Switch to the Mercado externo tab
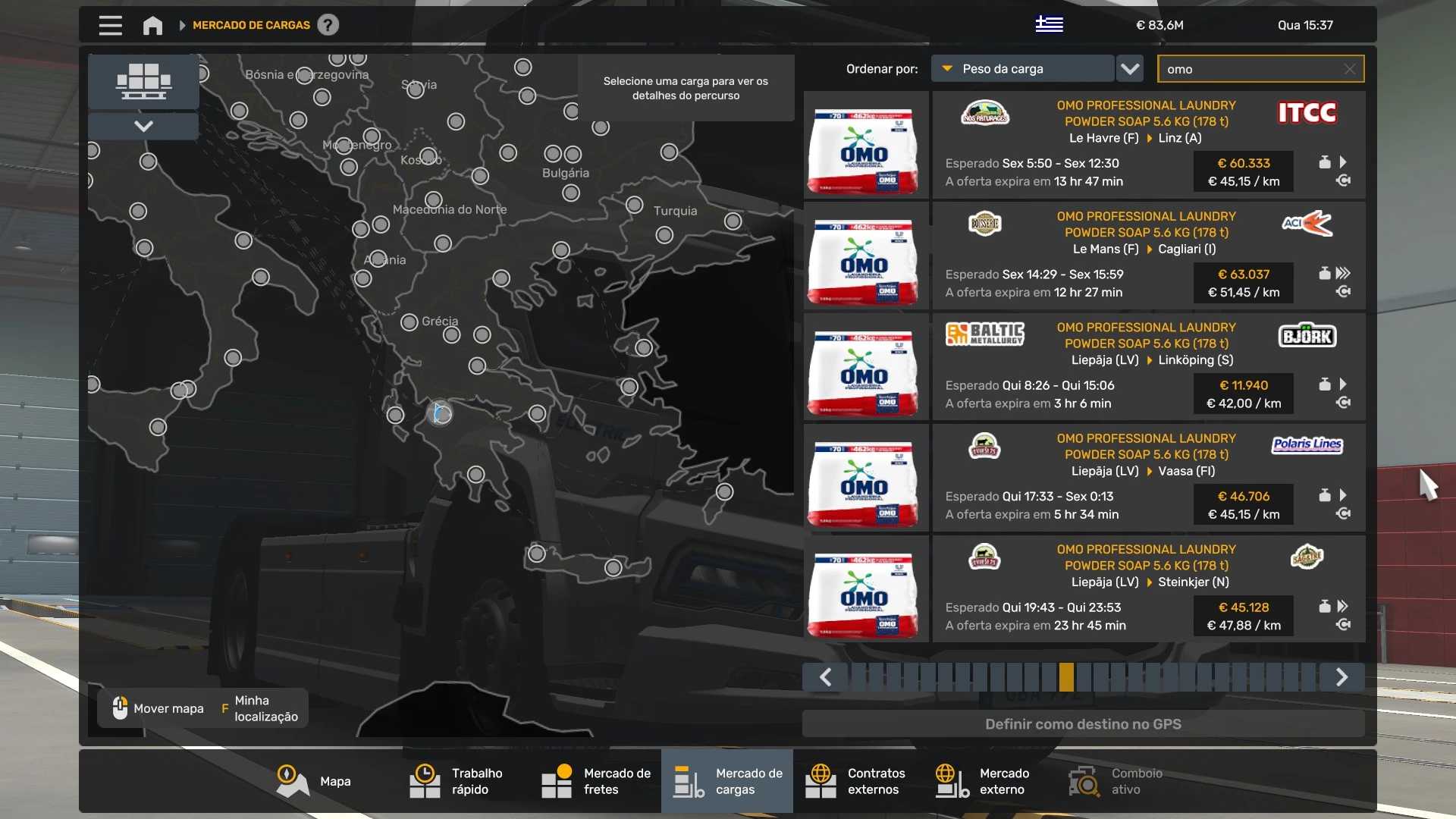The width and height of the screenshot is (1456, 819). point(991,781)
